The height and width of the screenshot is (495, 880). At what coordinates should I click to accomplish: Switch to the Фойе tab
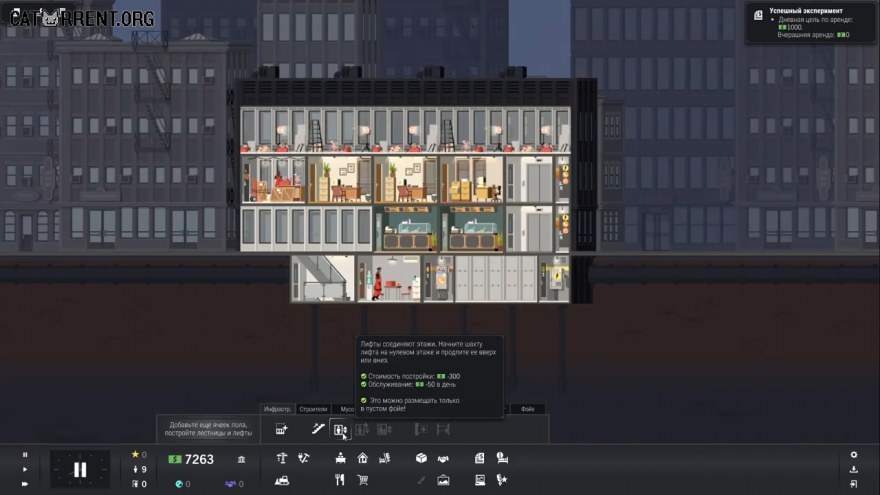click(527, 409)
